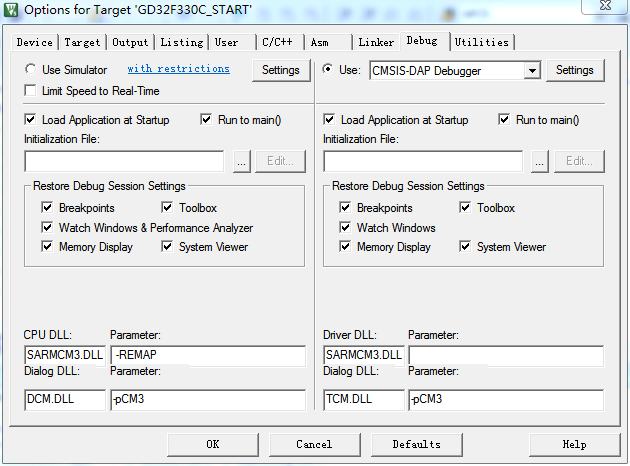The height and width of the screenshot is (466, 630).
Task: Click CPU DLL field SARMCM3.DLL
Action: [65, 355]
